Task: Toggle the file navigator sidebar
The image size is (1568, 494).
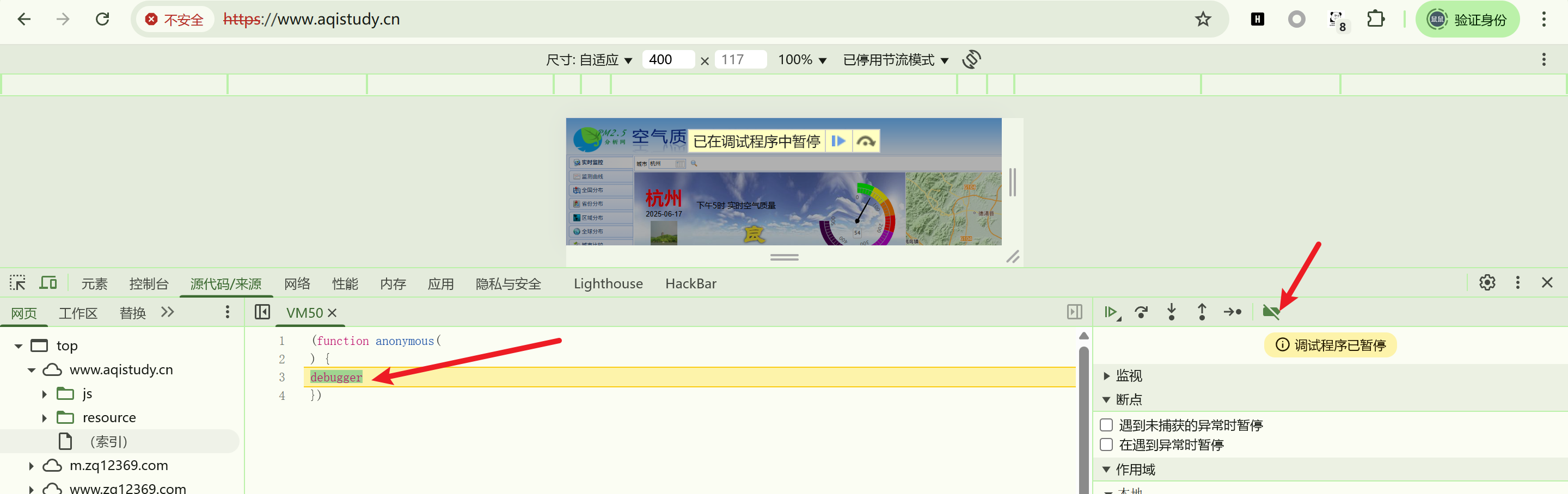Action: [x=262, y=312]
